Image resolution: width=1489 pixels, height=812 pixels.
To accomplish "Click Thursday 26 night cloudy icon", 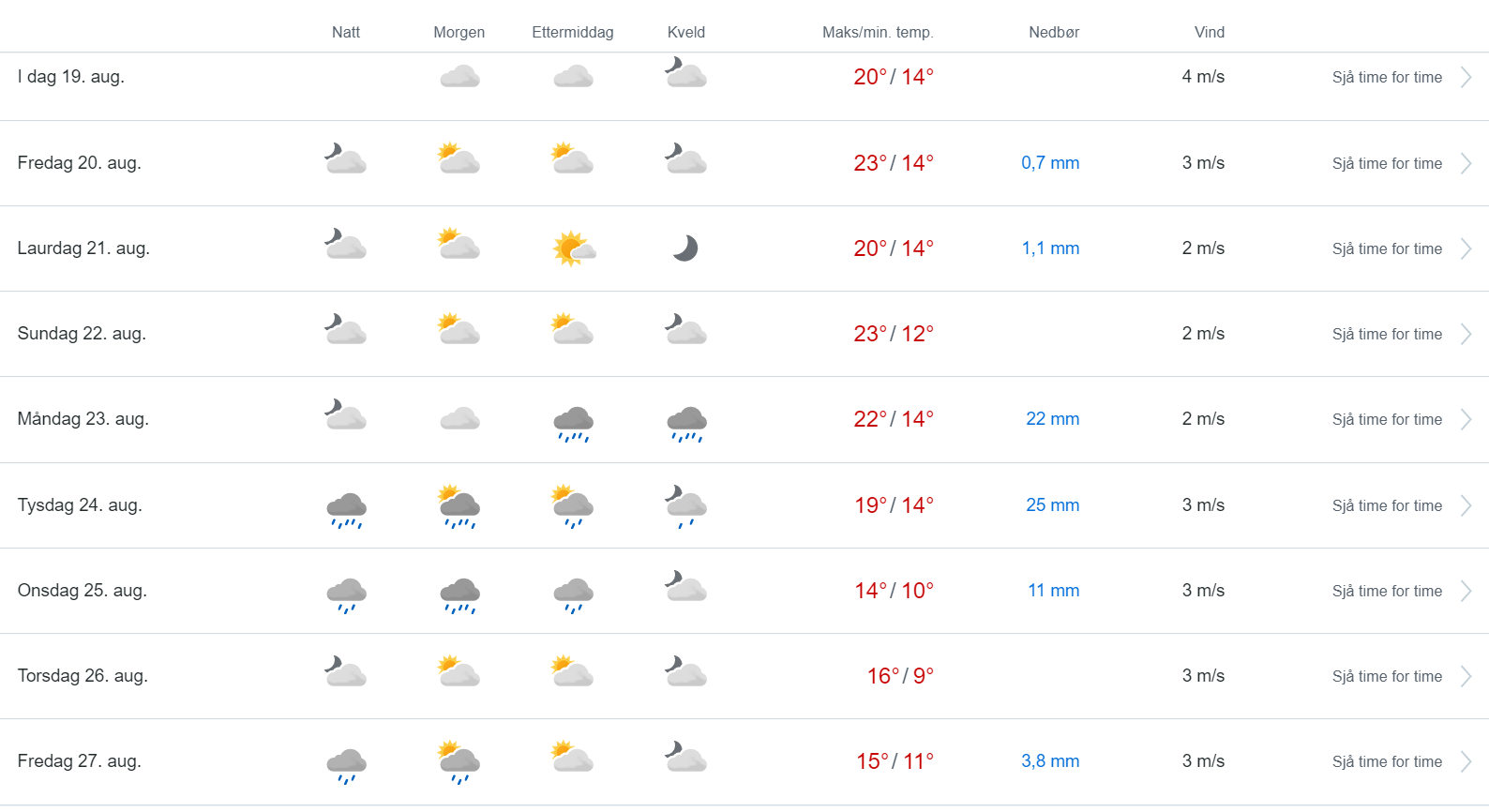I will click(x=346, y=672).
